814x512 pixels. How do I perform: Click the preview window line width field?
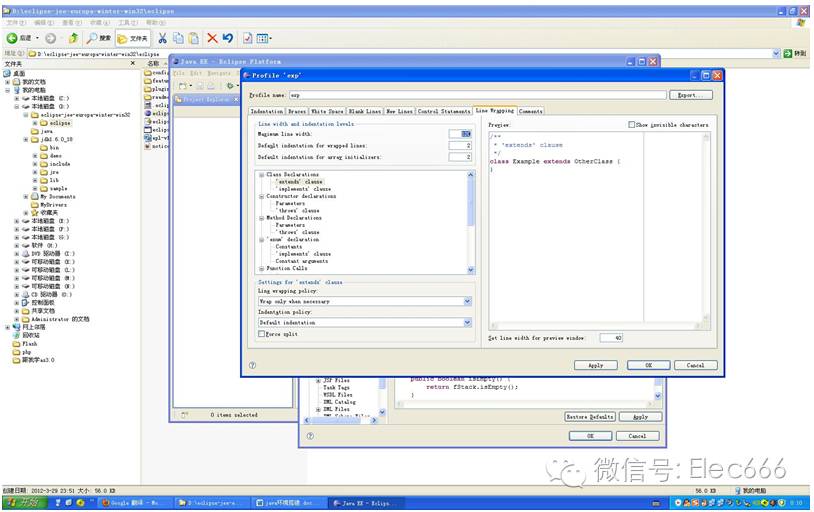(611, 338)
